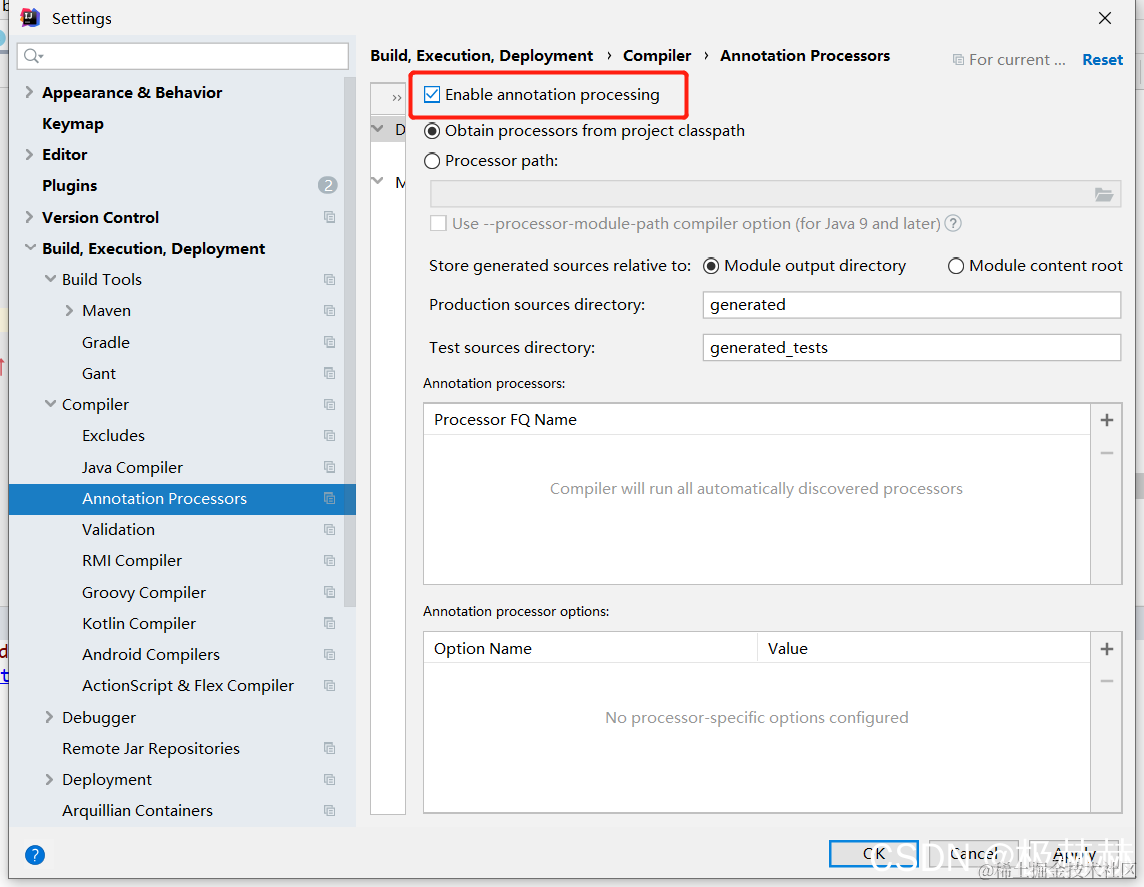Click the project-level icon beside Compiler
Screen dimensions: 1144x887
pyautogui.click(x=330, y=405)
